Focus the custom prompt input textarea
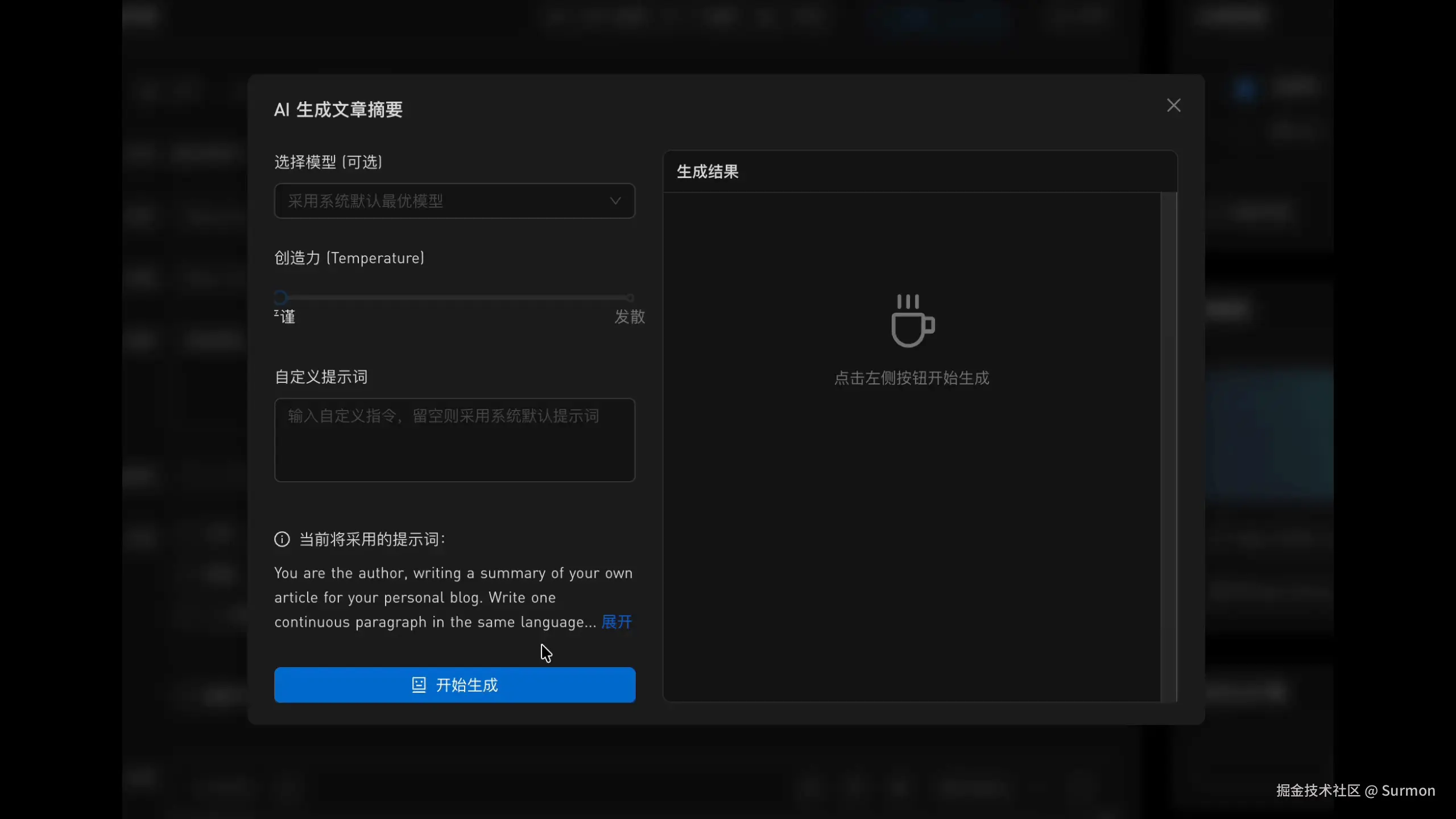The height and width of the screenshot is (819, 1456). click(x=454, y=440)
